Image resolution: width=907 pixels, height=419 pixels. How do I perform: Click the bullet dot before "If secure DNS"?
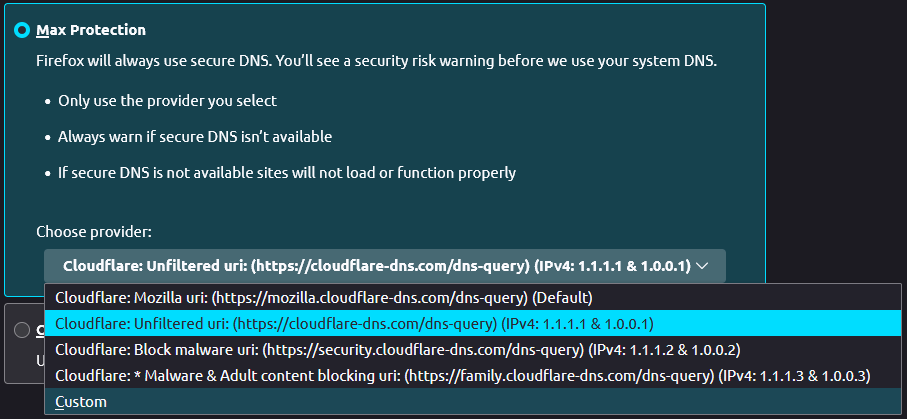point(48,173)
